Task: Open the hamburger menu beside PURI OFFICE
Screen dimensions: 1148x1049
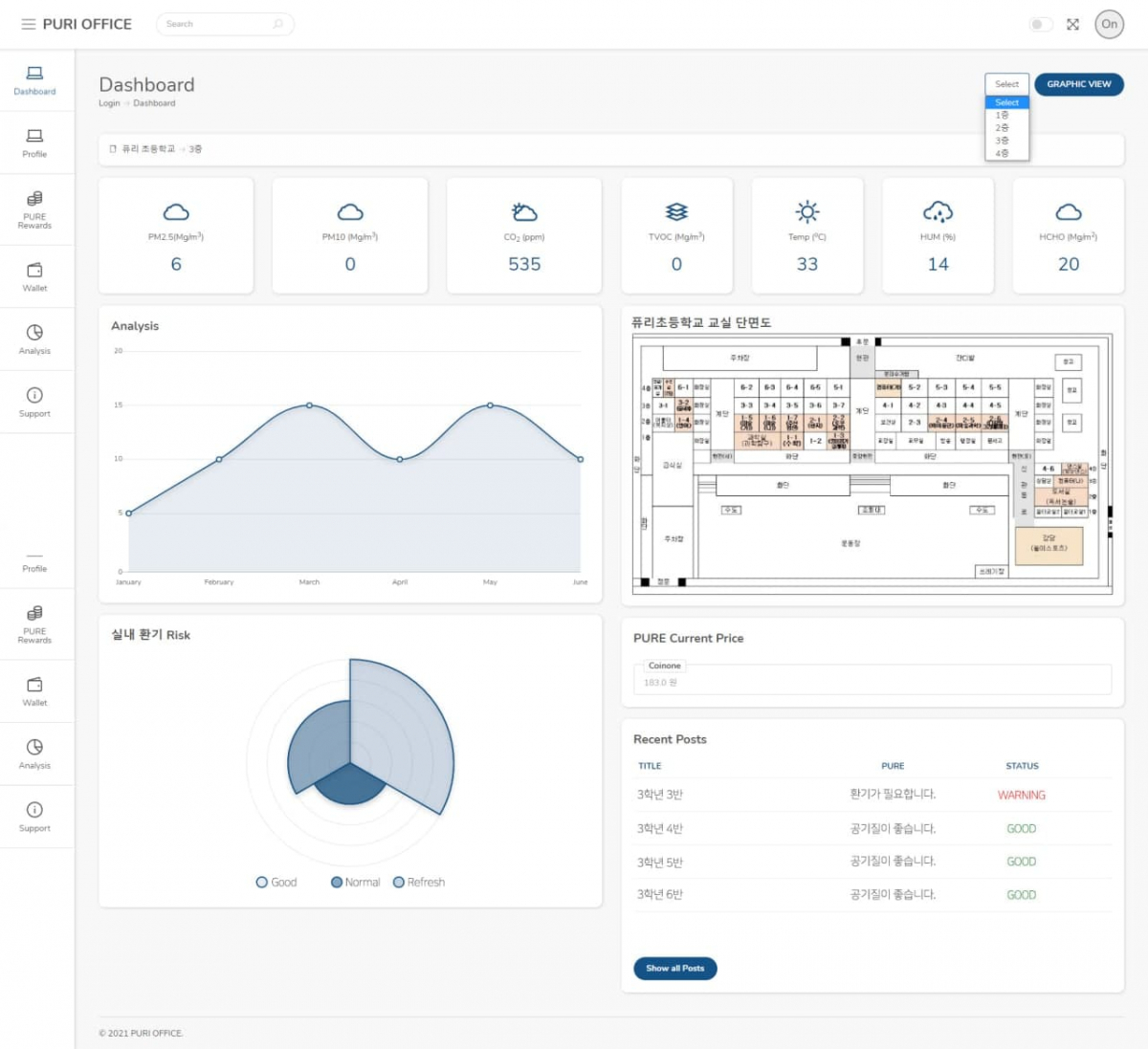Action: pyautogui.click(x=28, y=24)
